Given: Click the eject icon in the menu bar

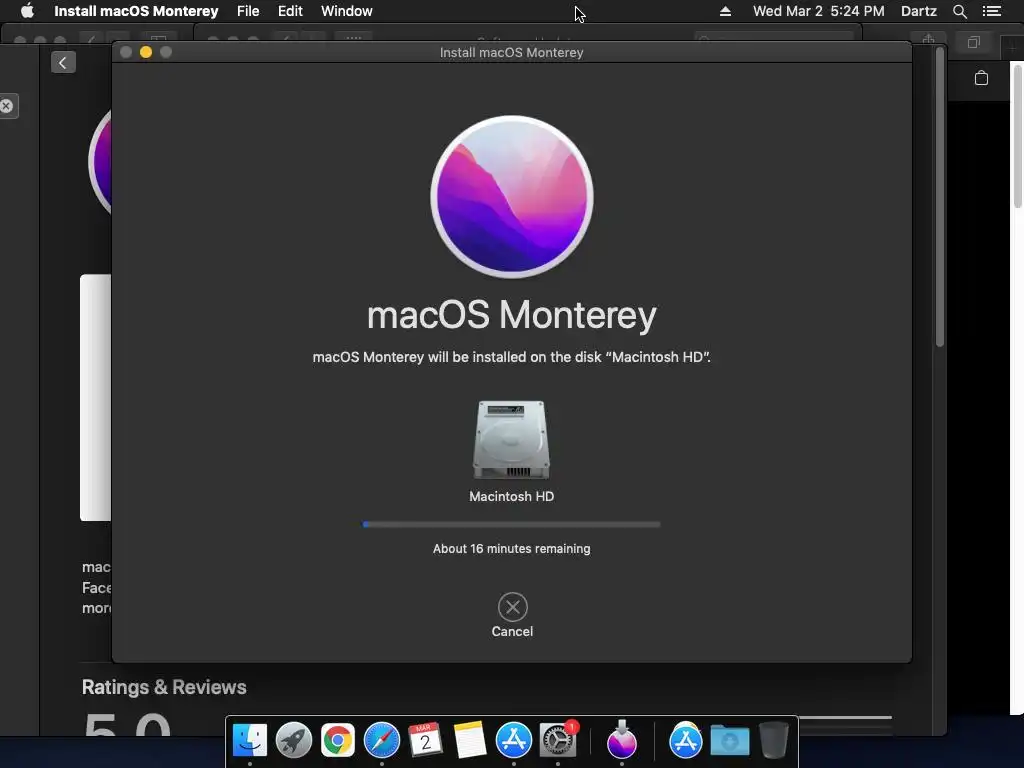Looking at the screenshot, I should point(725,11).
